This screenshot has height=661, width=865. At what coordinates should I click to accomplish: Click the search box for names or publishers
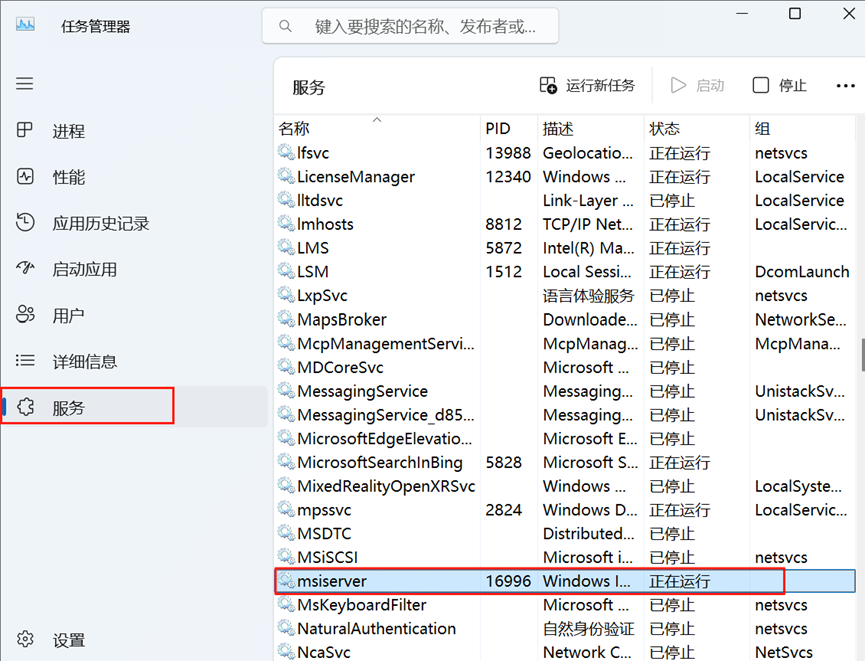[x=410, y=26]
